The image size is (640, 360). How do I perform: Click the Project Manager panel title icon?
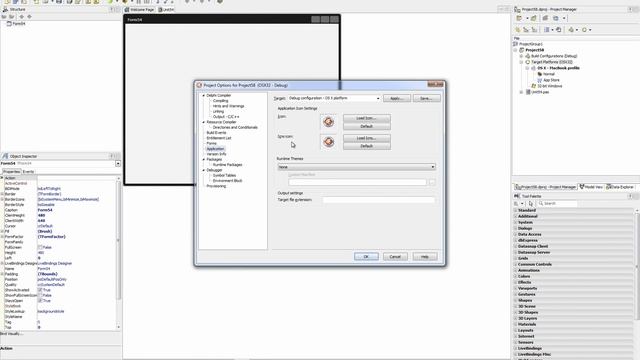pos(517,9)
